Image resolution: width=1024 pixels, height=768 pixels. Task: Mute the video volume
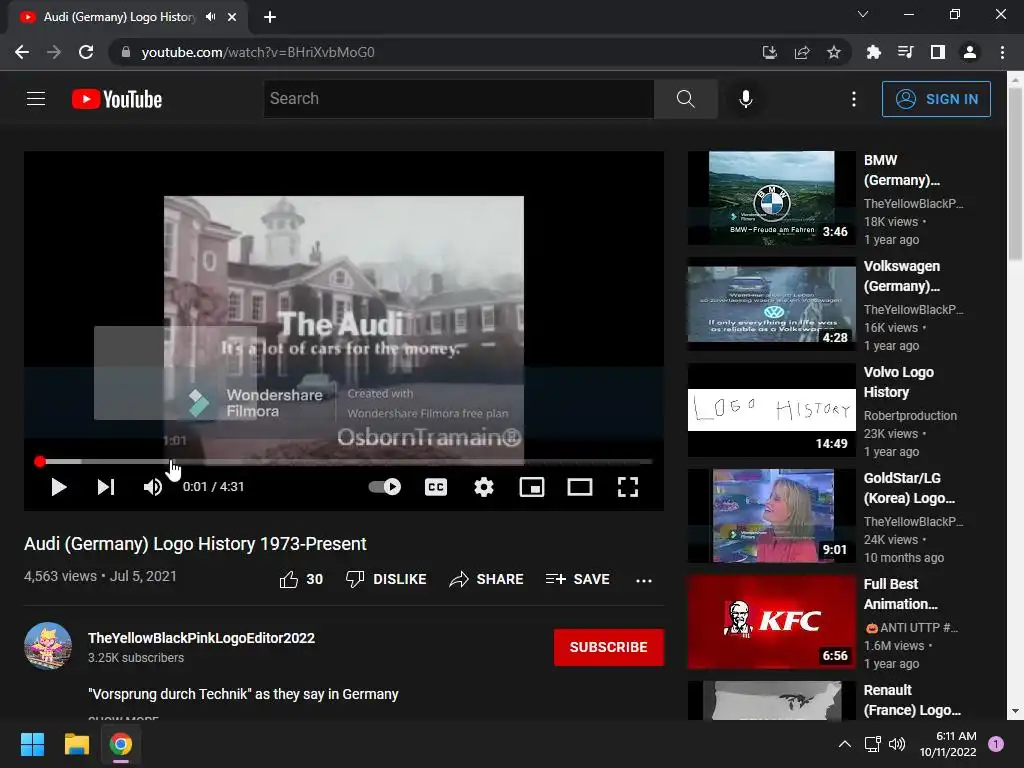click(153, 487)
